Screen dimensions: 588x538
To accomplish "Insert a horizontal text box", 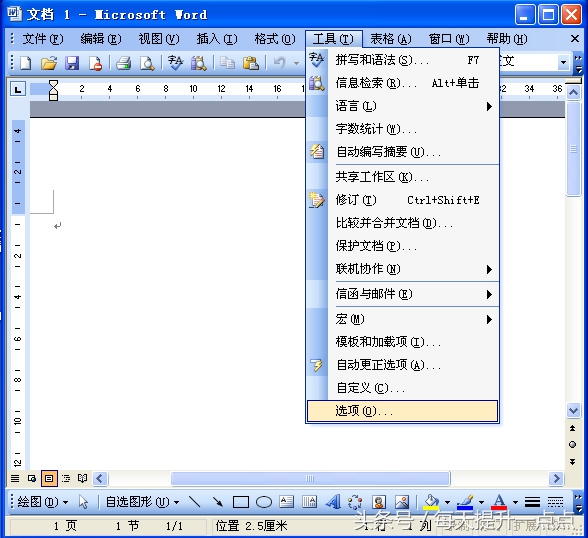I will (x=286, y=502).
